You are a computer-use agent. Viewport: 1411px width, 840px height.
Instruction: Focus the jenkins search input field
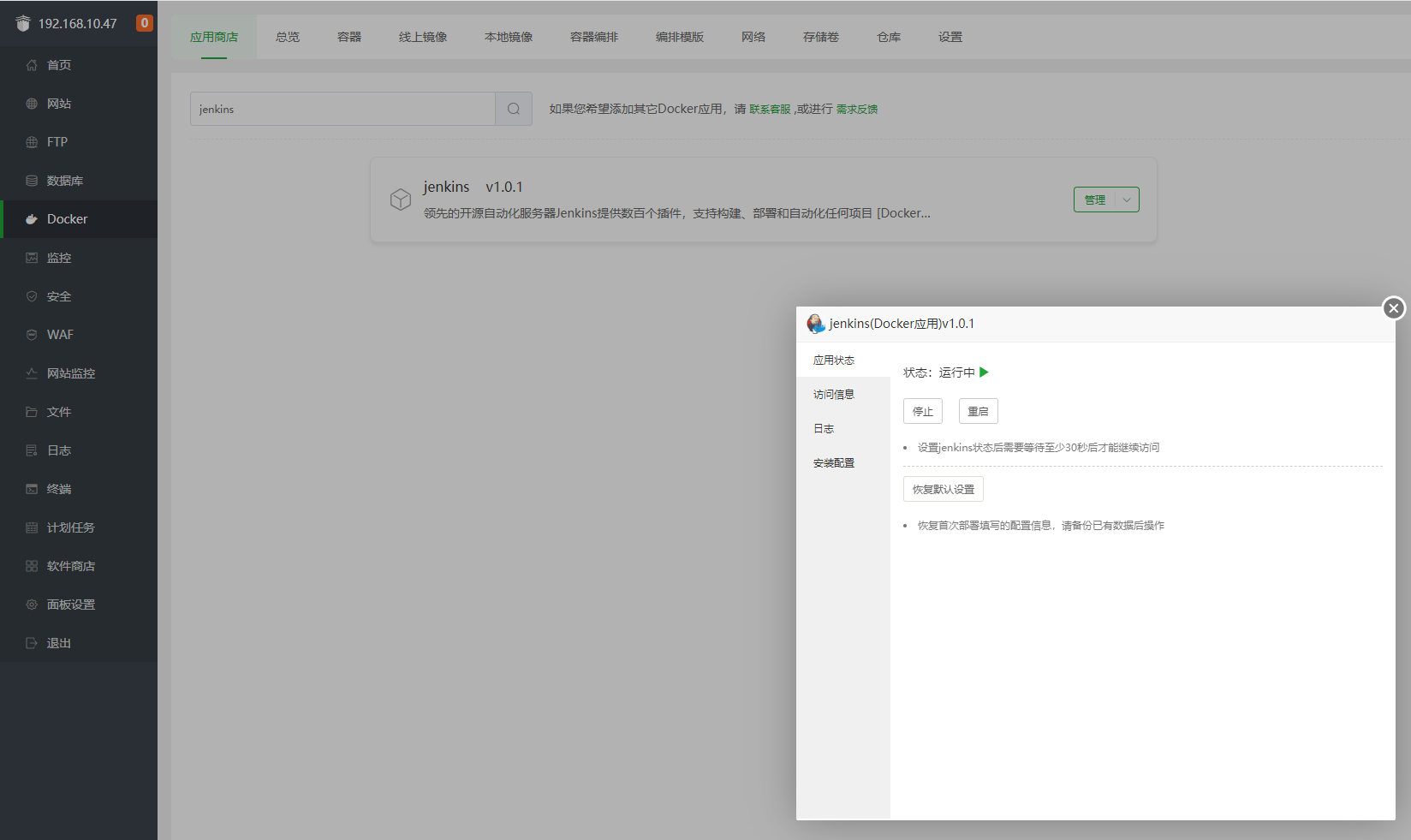(342, 109)
